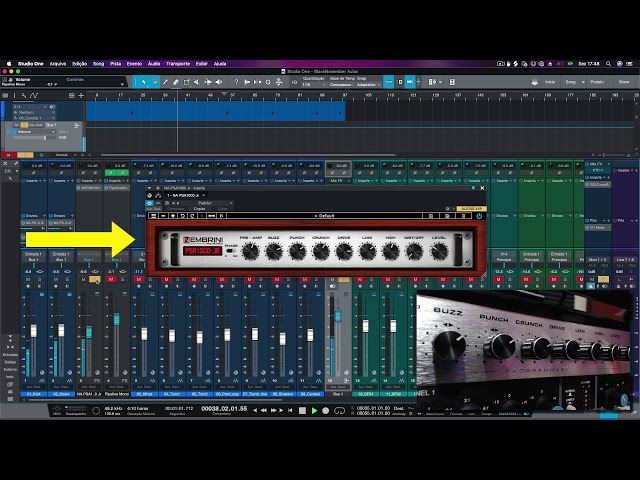Show Entradas in mixer sidebar
Viewport: 640px width, 480px height.
tap(10, 355)
